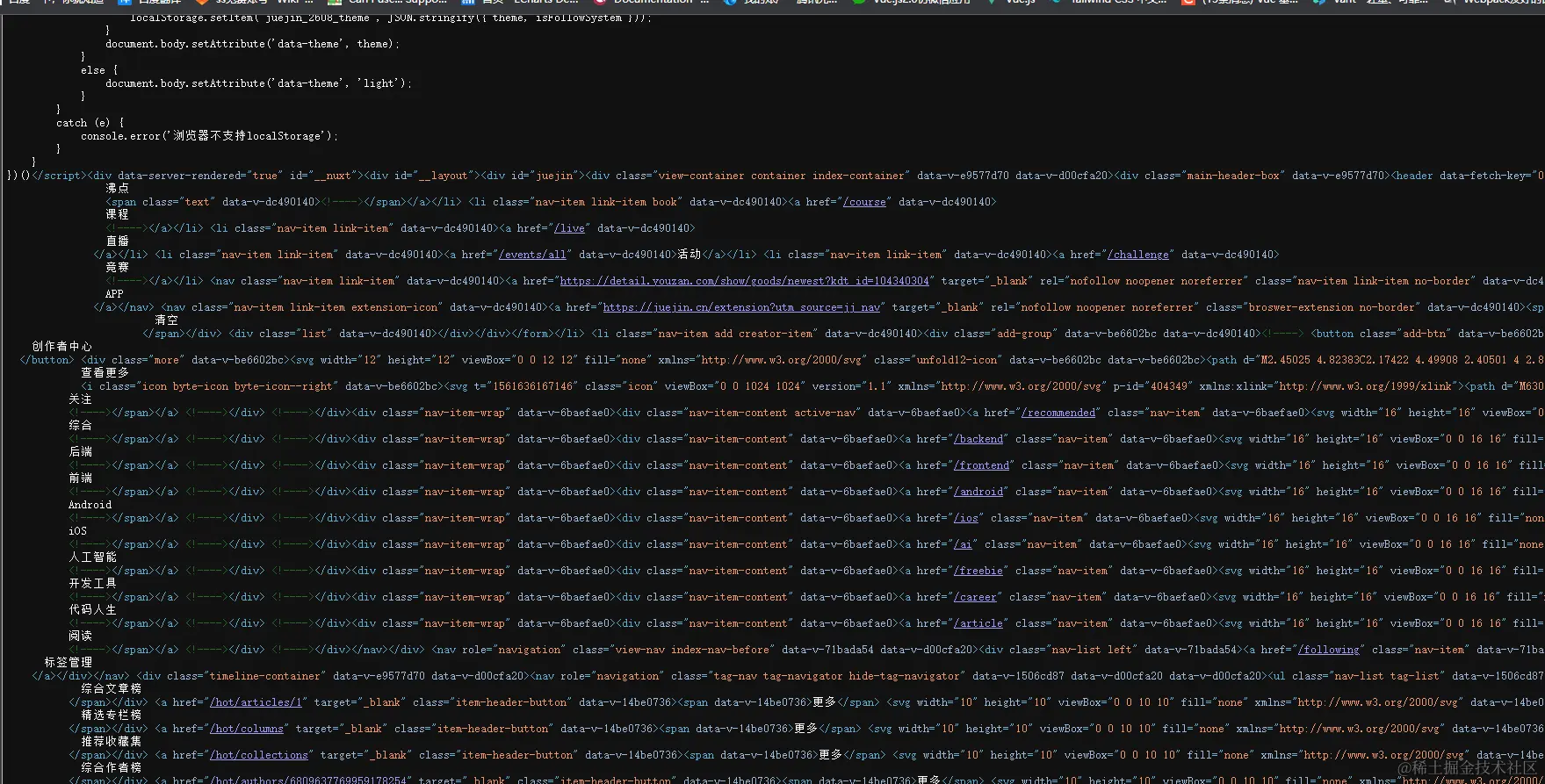Image resolution: width=1545 pixels, height=784 pixels.
Task: Open the juejin.cn/extension link
Action: [x=741, y=307]
